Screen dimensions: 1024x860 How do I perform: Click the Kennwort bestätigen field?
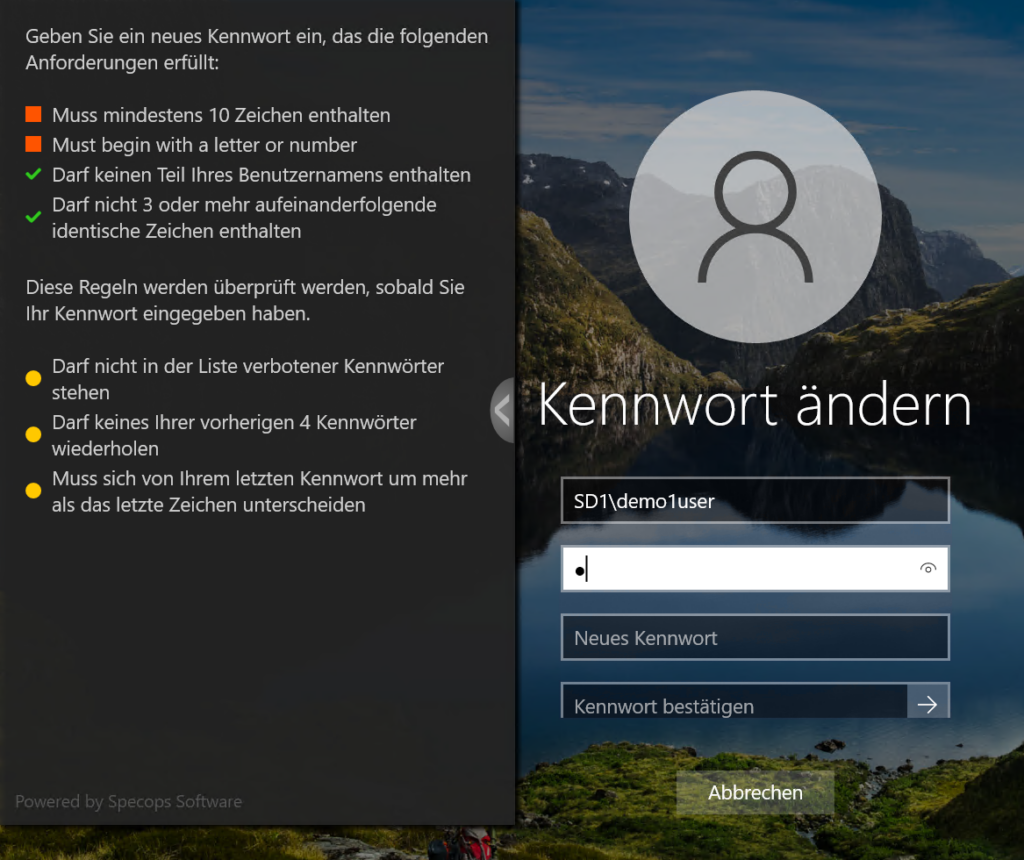(x=734, y=703)
